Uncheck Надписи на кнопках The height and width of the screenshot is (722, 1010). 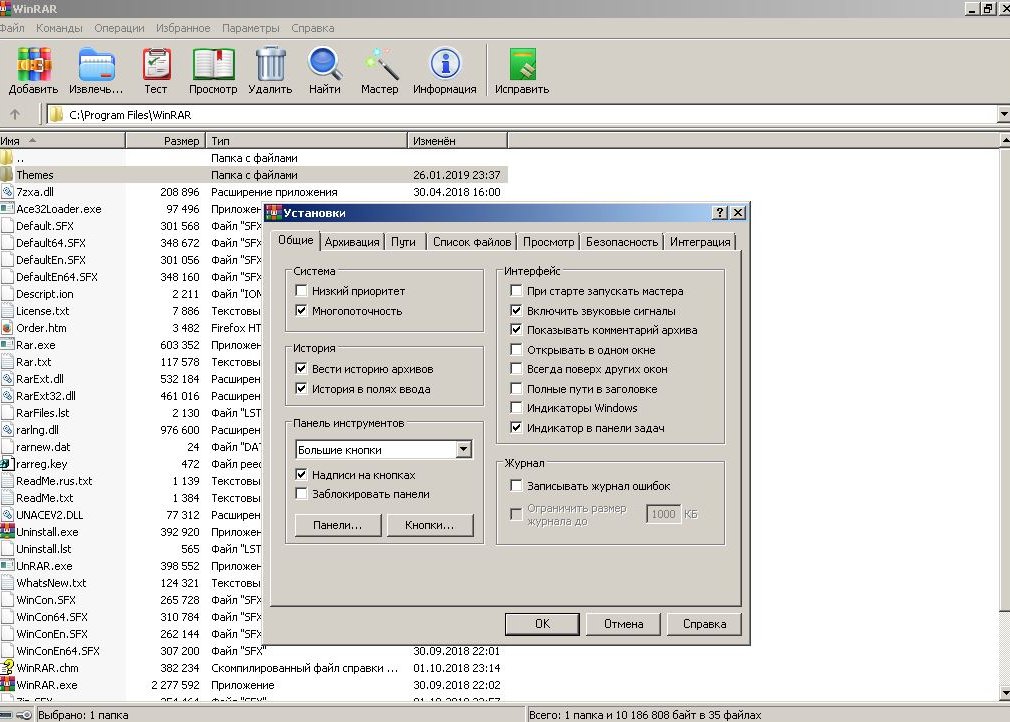click(x=301, y=475)
